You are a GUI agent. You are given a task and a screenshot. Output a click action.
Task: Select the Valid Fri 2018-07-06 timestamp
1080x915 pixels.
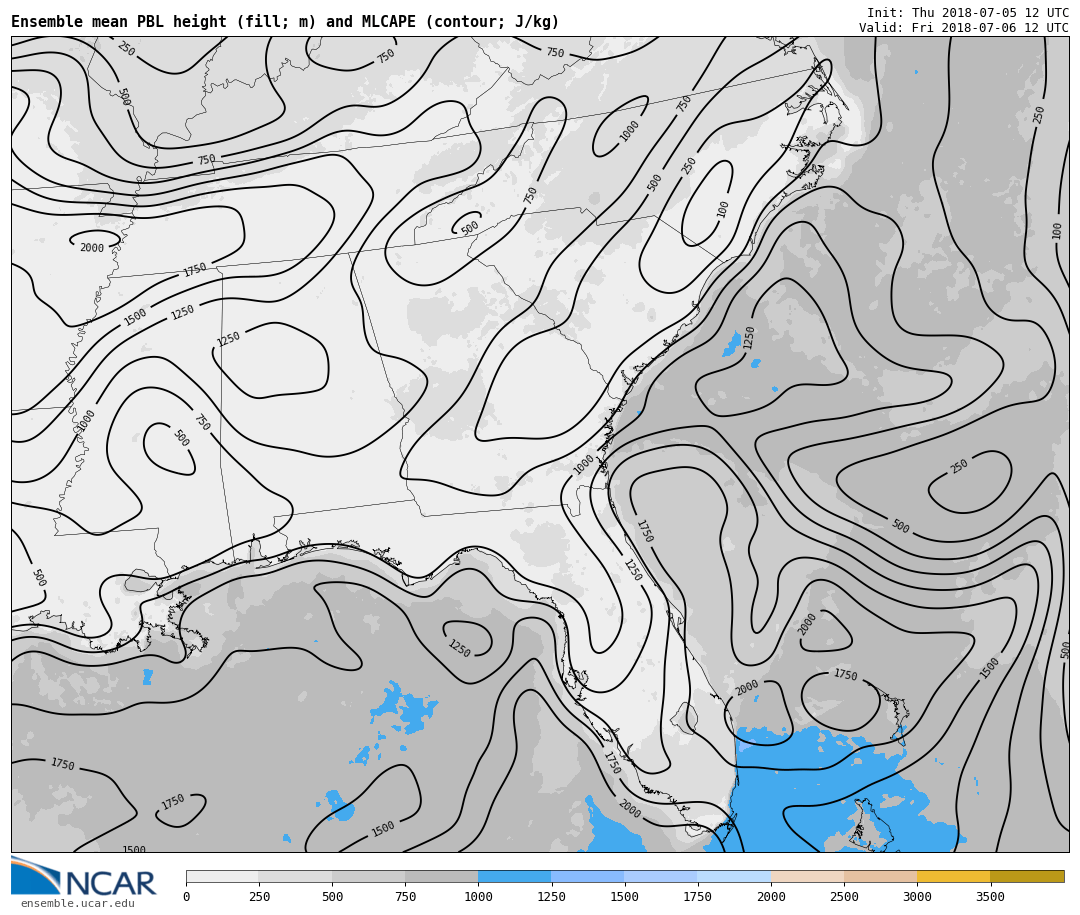[x=963, y=28]
